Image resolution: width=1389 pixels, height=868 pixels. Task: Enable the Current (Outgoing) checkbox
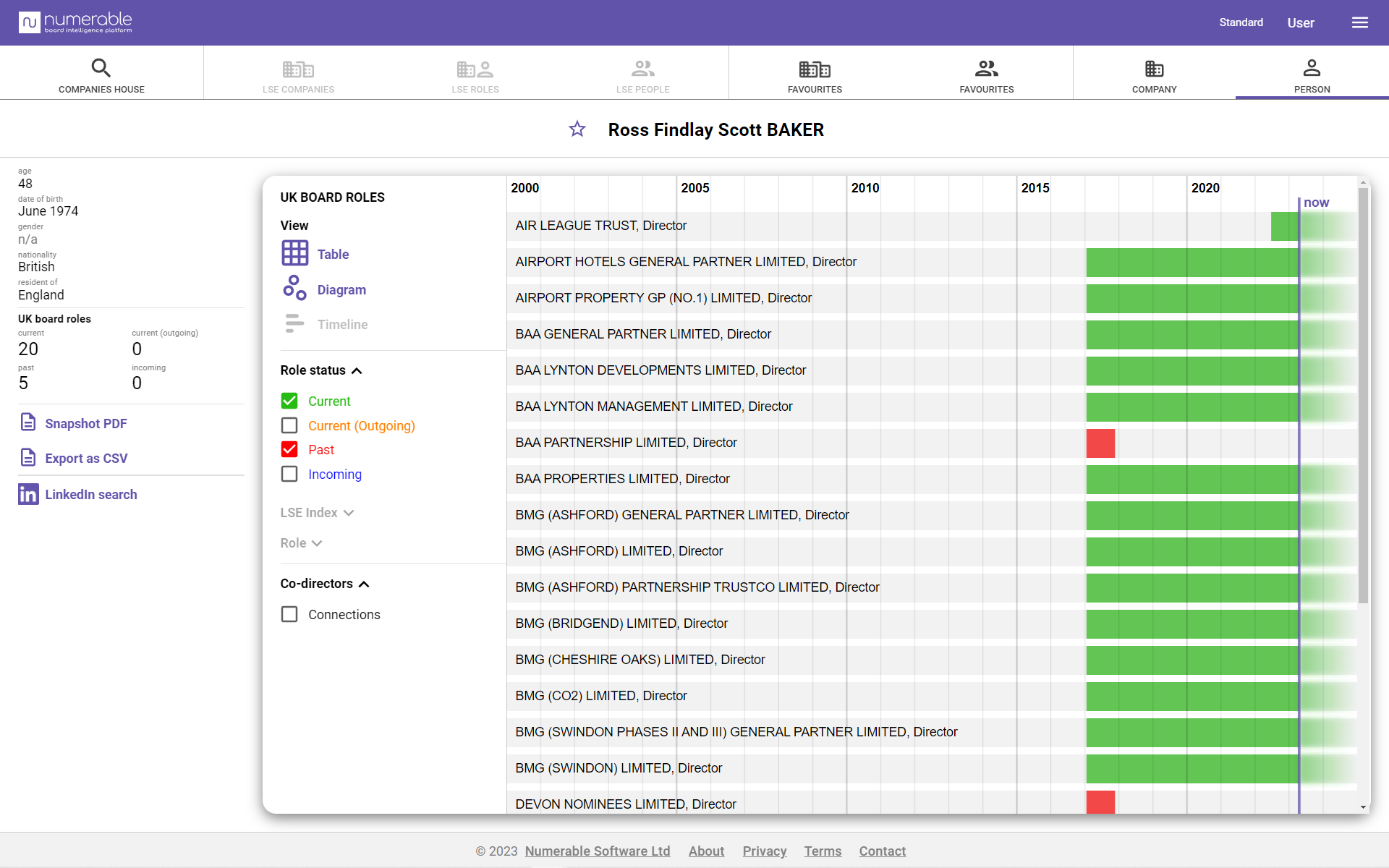(289, 425)
